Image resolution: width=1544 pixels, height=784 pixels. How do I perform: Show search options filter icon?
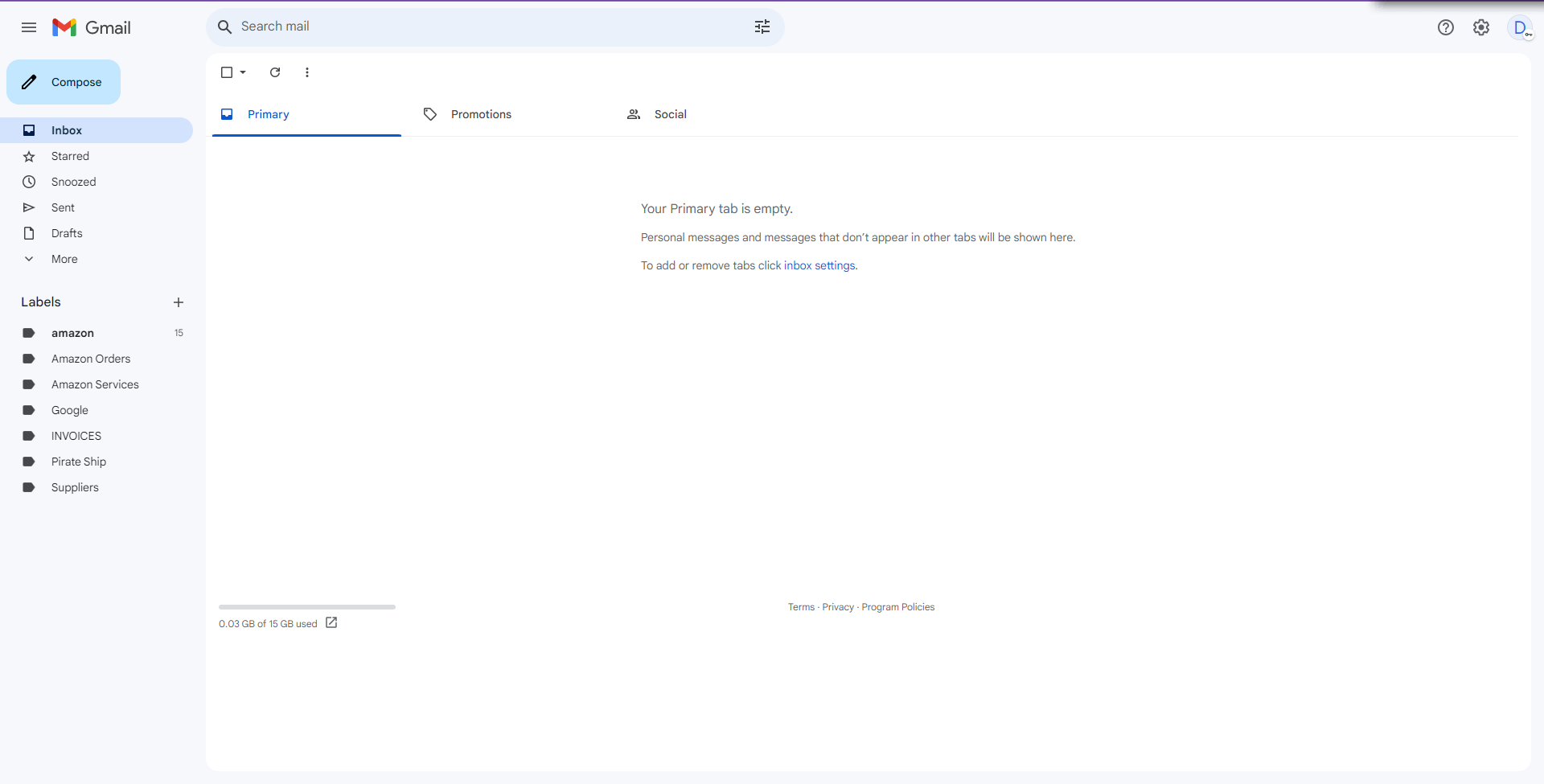point(762,27)
